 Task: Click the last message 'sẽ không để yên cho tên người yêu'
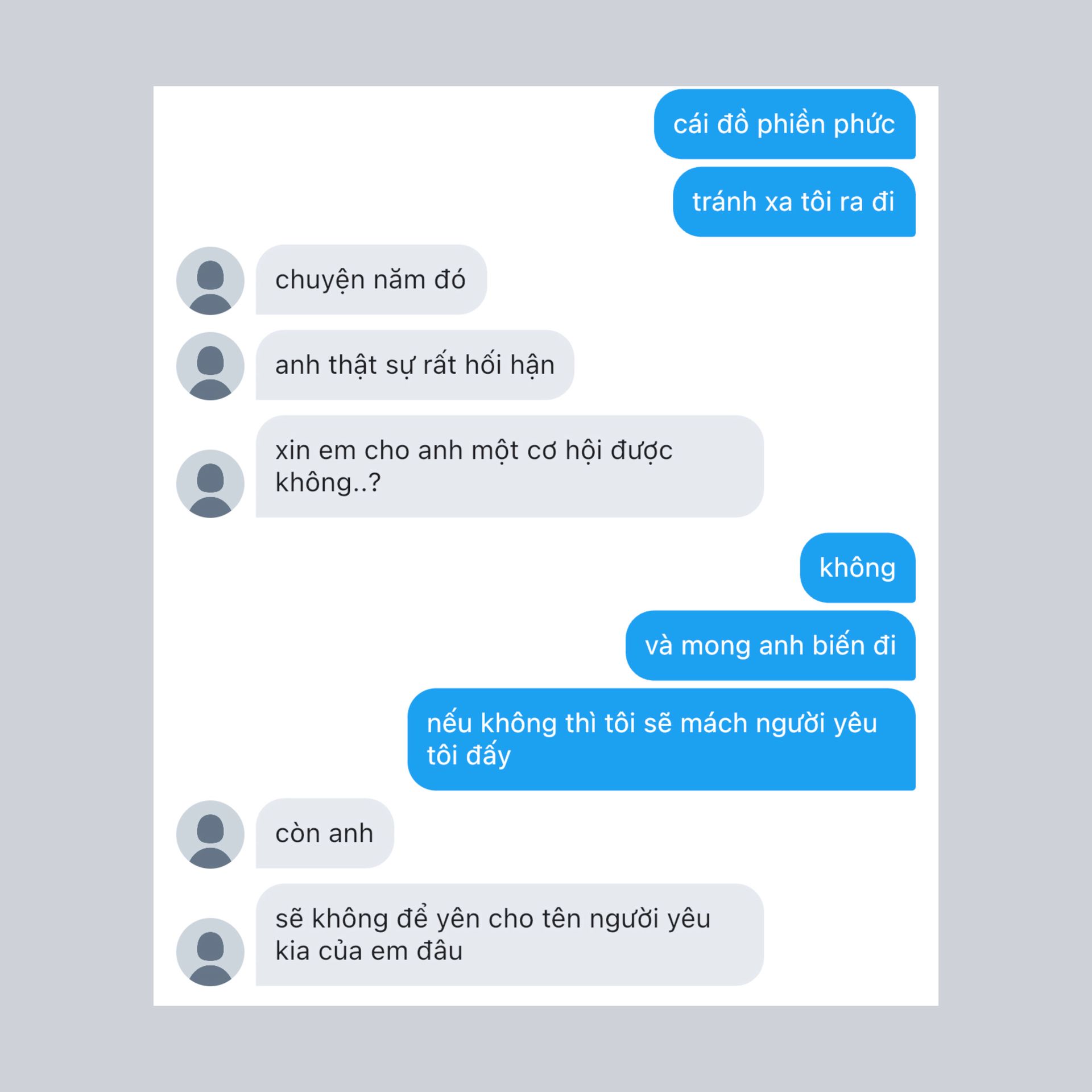point(510,935)
